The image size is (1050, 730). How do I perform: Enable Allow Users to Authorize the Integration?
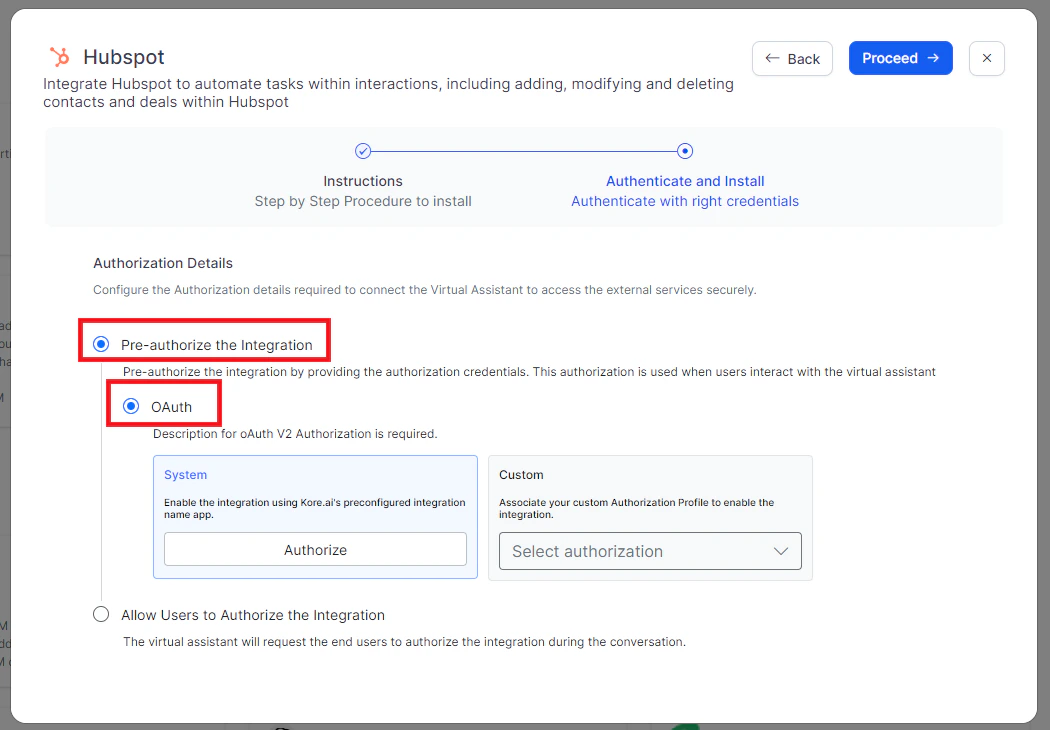click(x=101, y=614)
